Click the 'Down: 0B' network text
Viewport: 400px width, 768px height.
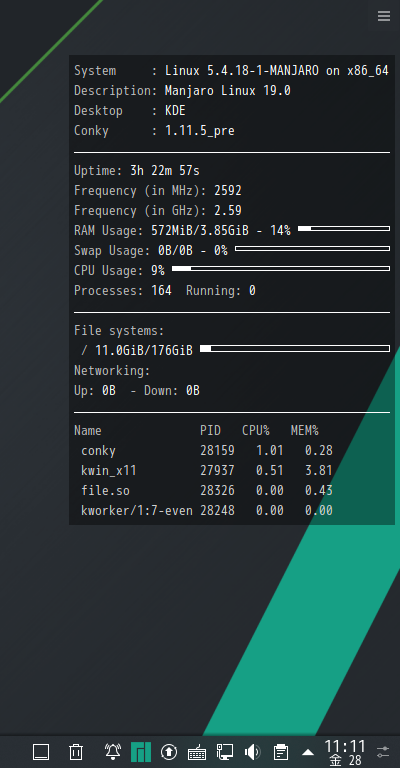172,391
